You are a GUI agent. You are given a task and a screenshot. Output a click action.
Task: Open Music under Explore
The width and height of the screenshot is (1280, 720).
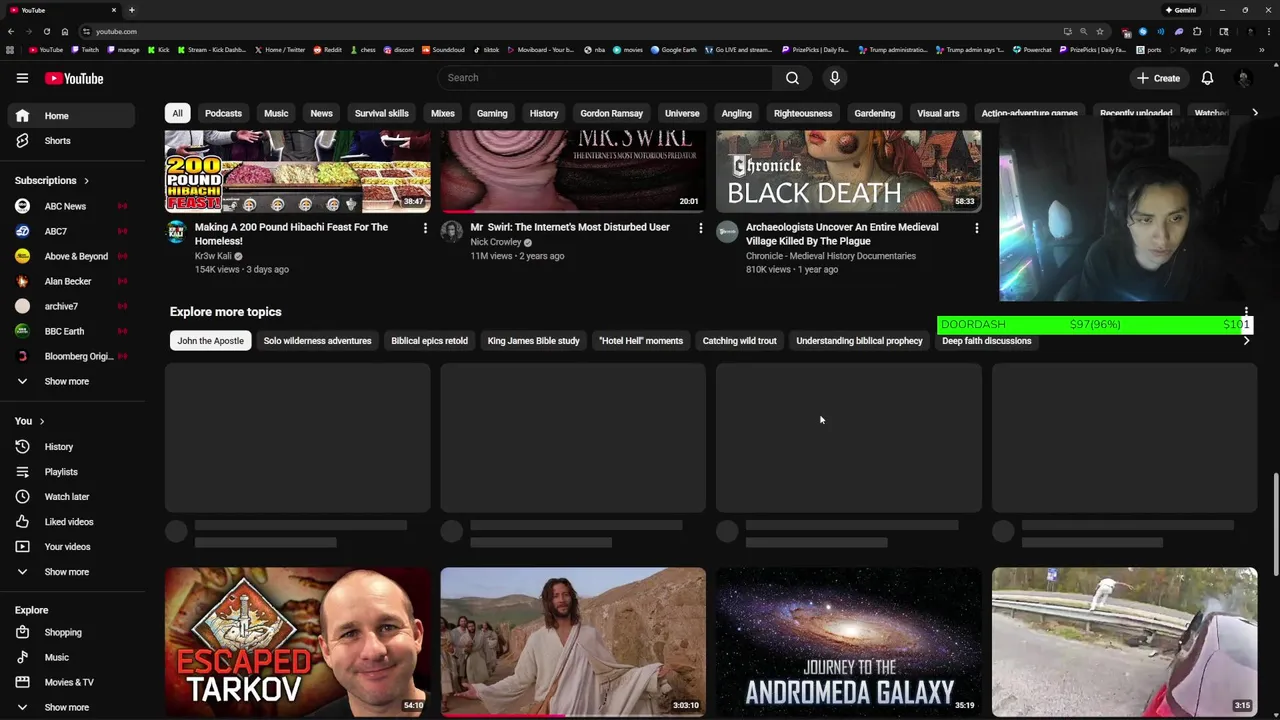pos(70,658)
